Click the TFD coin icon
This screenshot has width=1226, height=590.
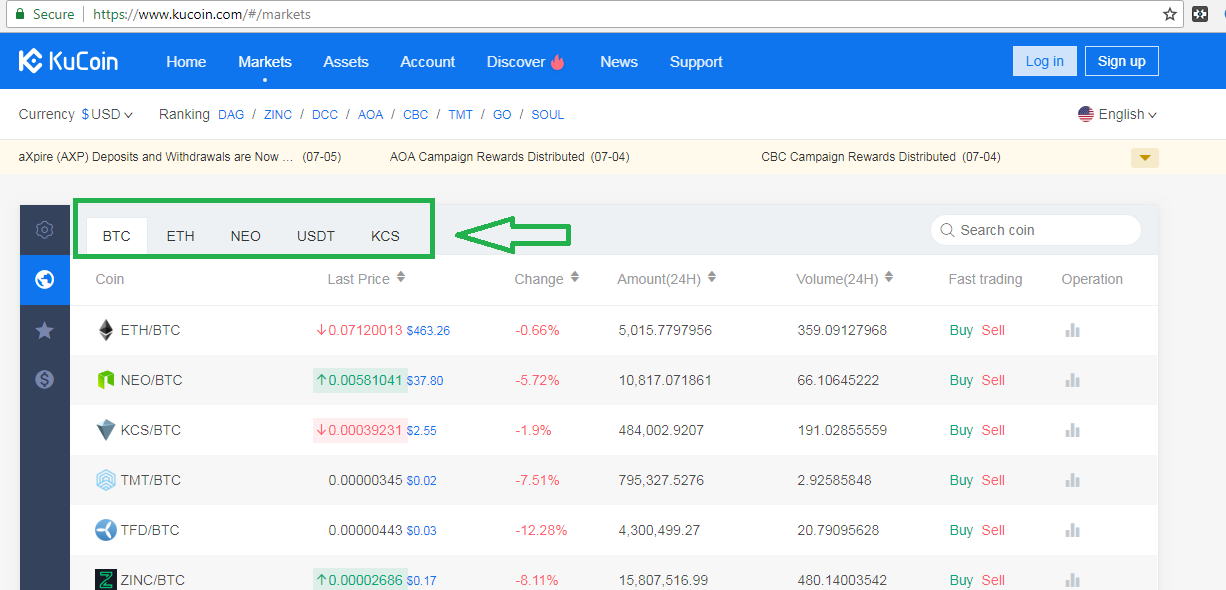click(x=105, y=530)
